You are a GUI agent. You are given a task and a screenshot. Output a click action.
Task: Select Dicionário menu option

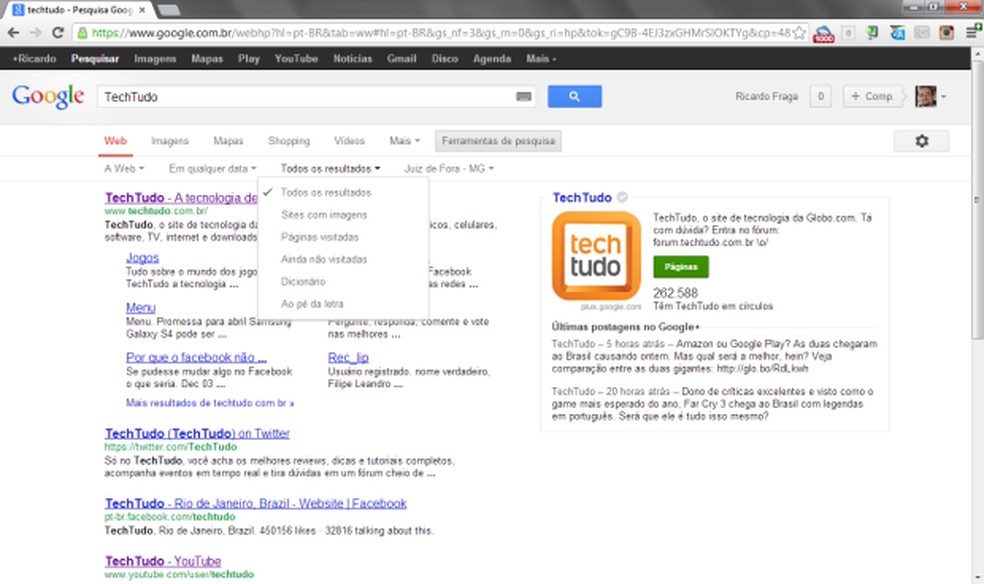[x=343, y=282]
